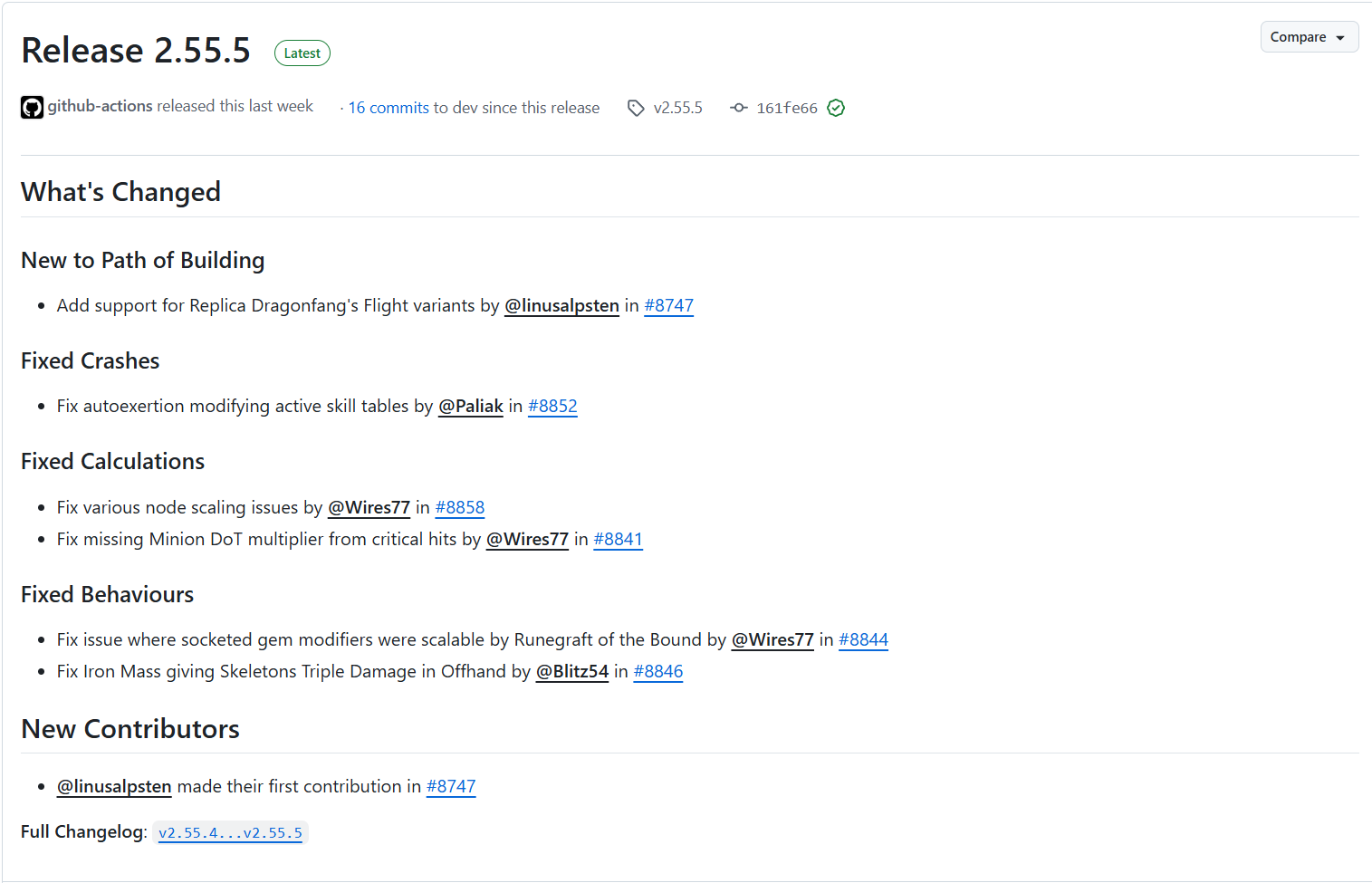Click the What's Changed heading
This screenshot has width=1372, height=883.
click(x=120, y=192)
